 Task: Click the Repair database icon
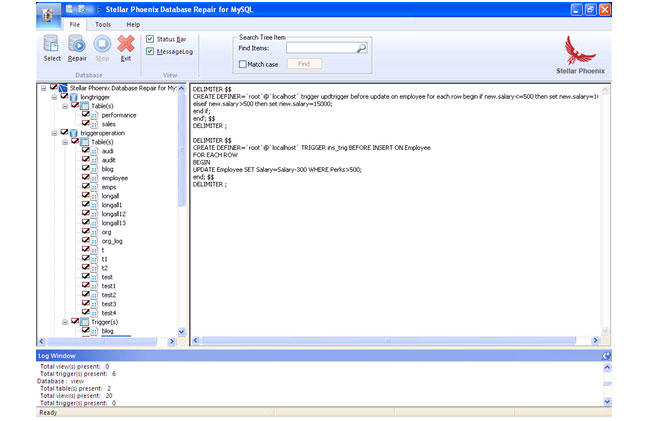click(x=77, y=44)
